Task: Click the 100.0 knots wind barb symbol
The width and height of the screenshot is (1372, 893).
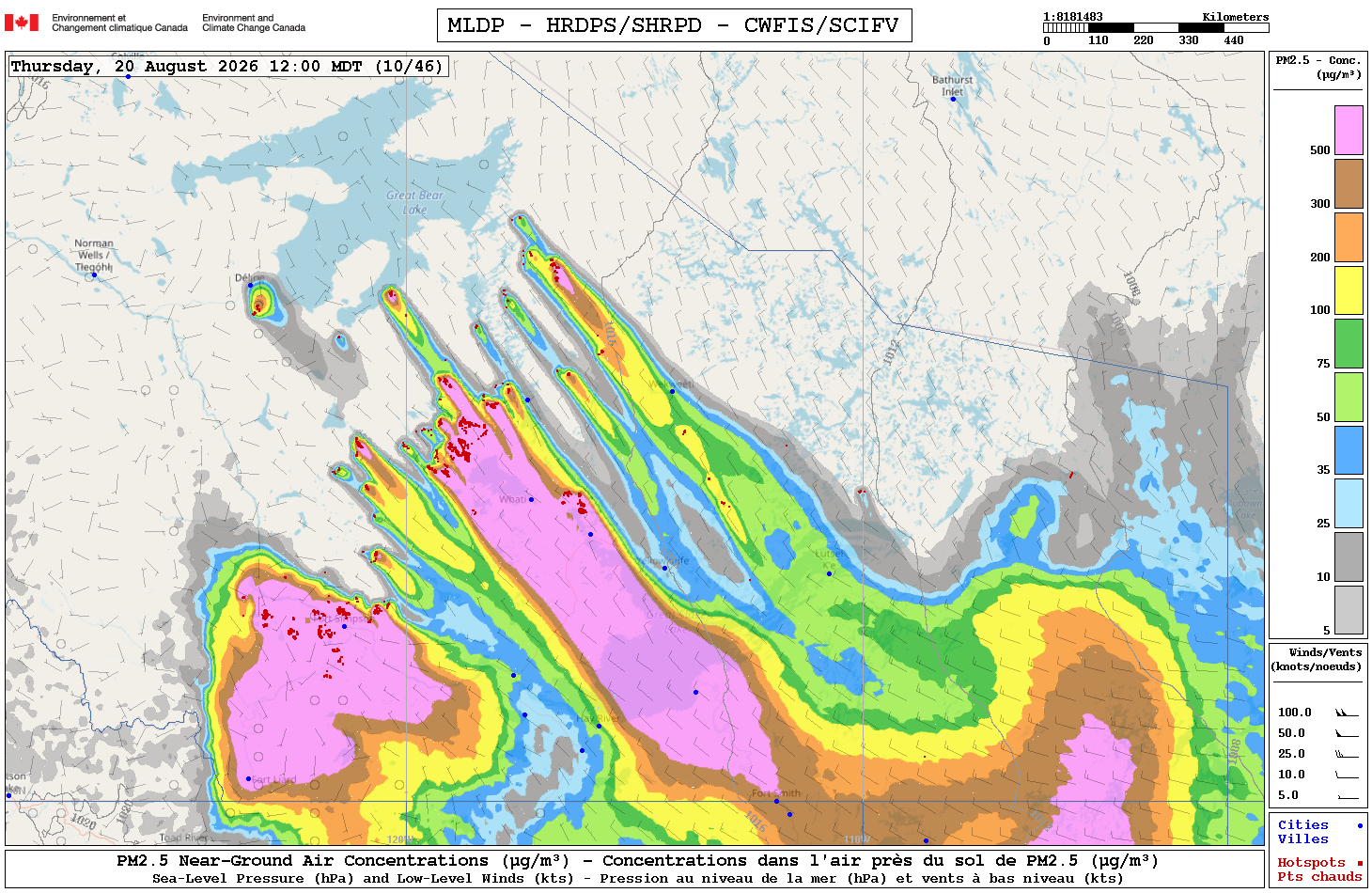Action: 1347,713
